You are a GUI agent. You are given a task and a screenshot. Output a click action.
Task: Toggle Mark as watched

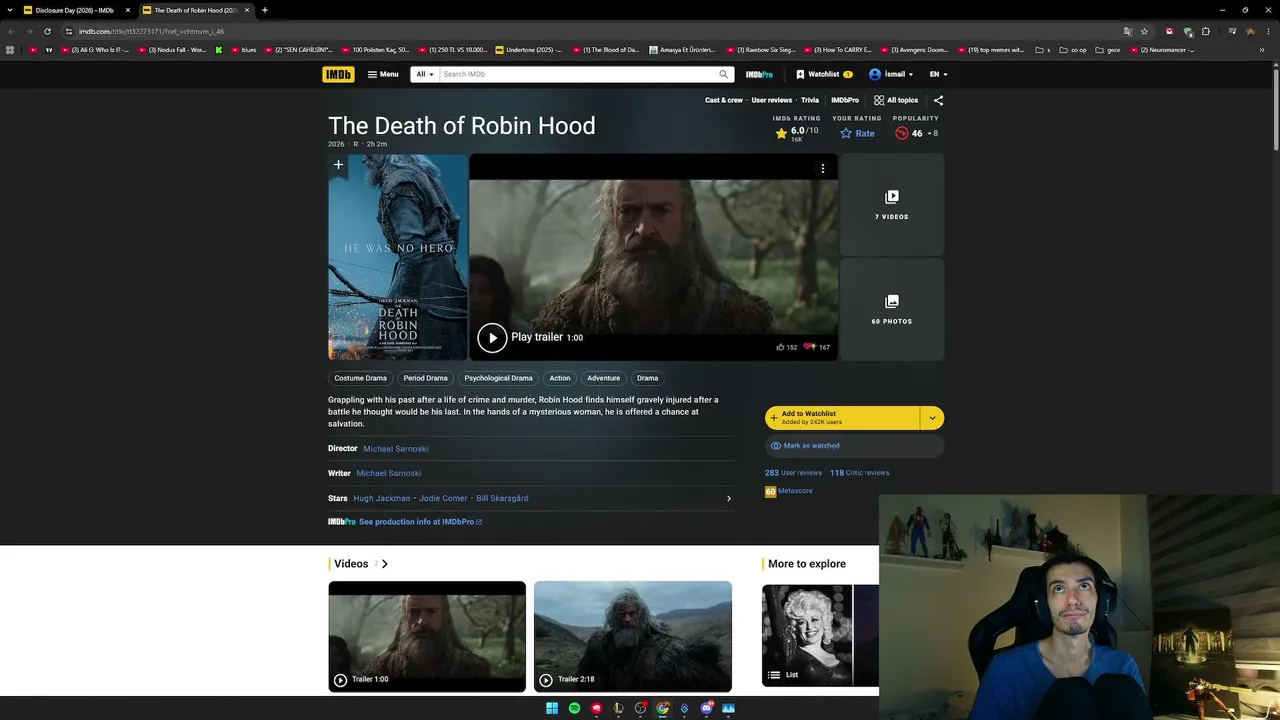854,446
